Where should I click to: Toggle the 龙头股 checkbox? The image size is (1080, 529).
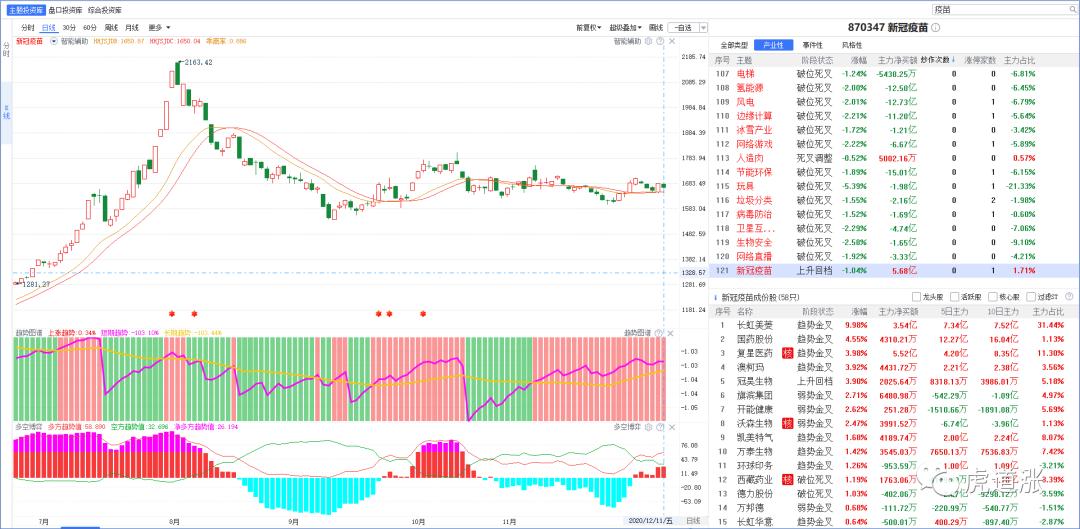(916, 298)
